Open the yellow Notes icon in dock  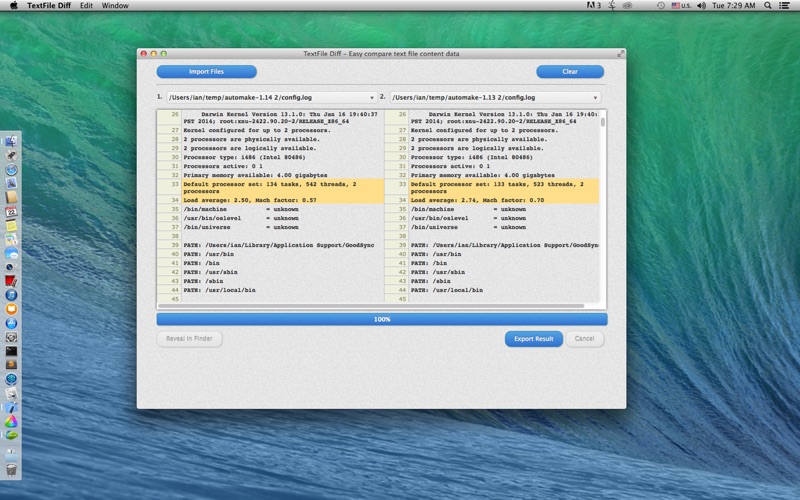coord(11,226)
